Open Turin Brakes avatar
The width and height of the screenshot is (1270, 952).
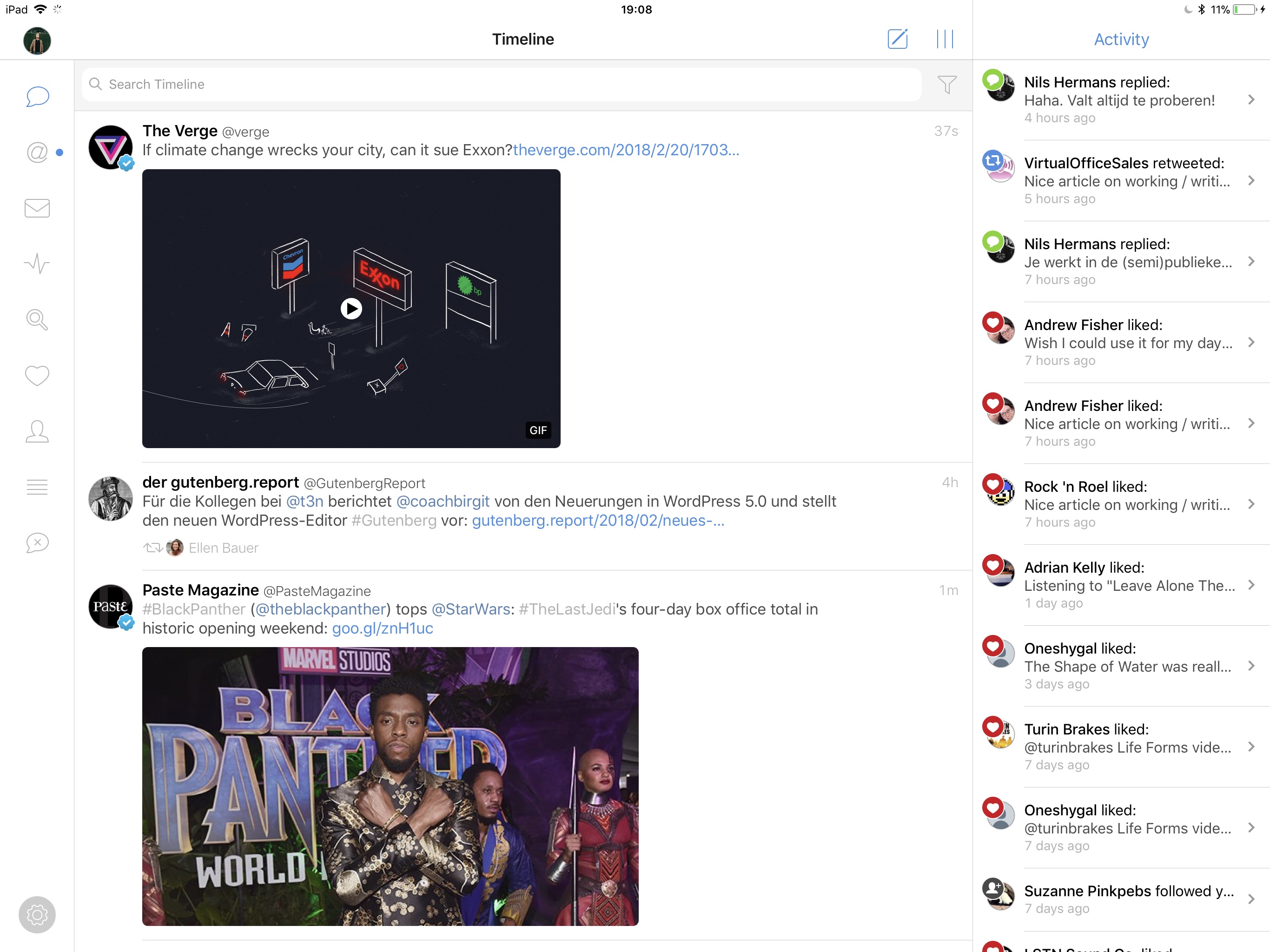(x=1001, y=734)
